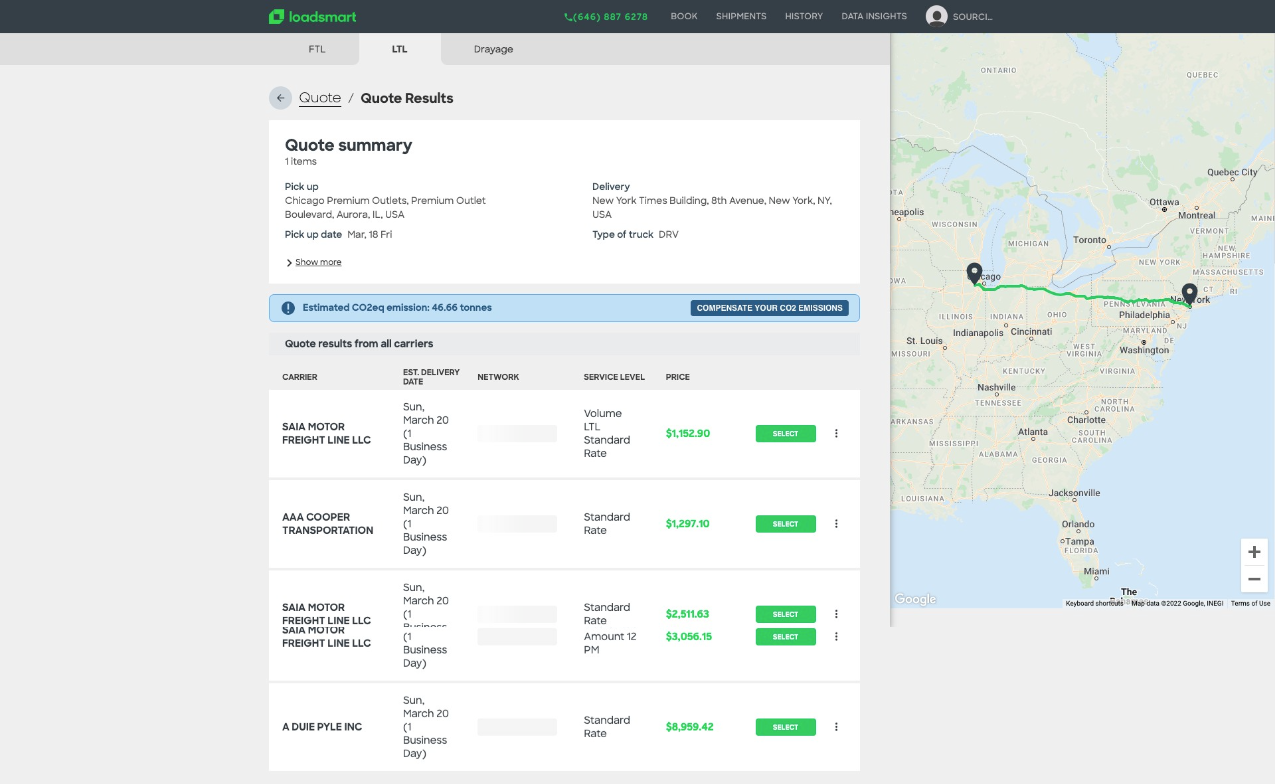Zoom out on the map
Viewport: 1275px width, 784px height.
[x=1254, y=579]
